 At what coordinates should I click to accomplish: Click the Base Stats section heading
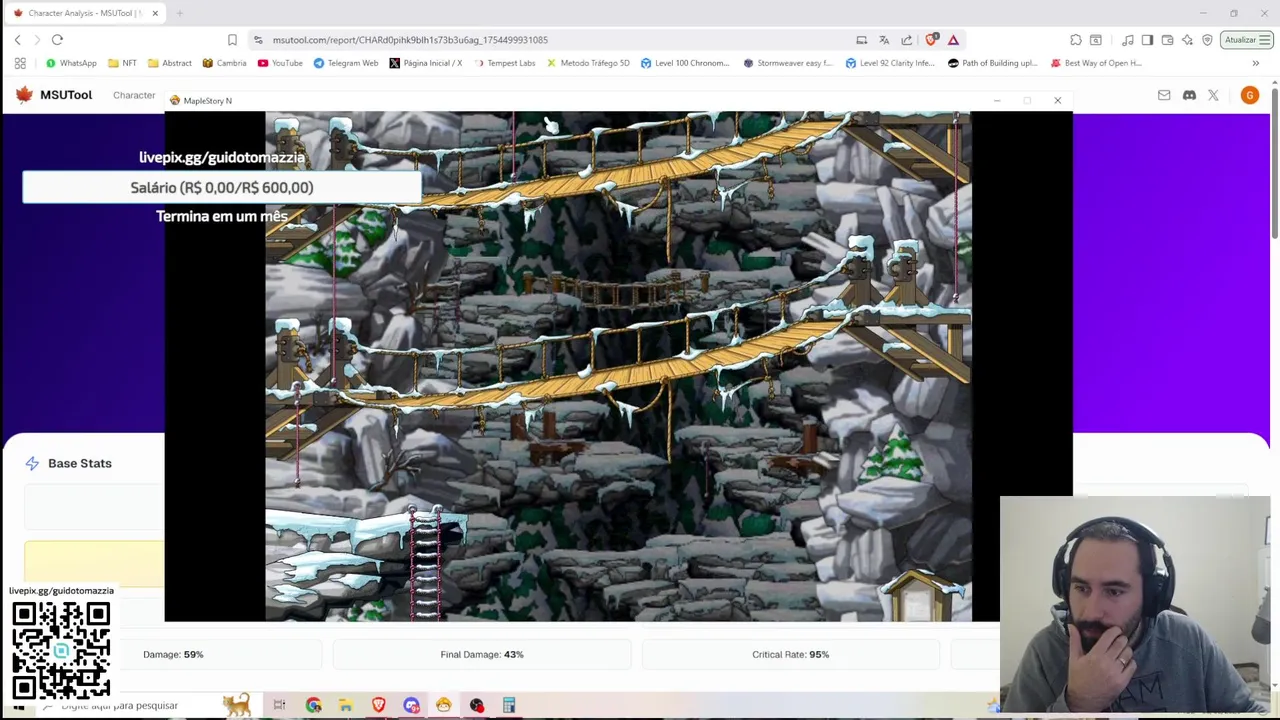(x=80, y=464)
